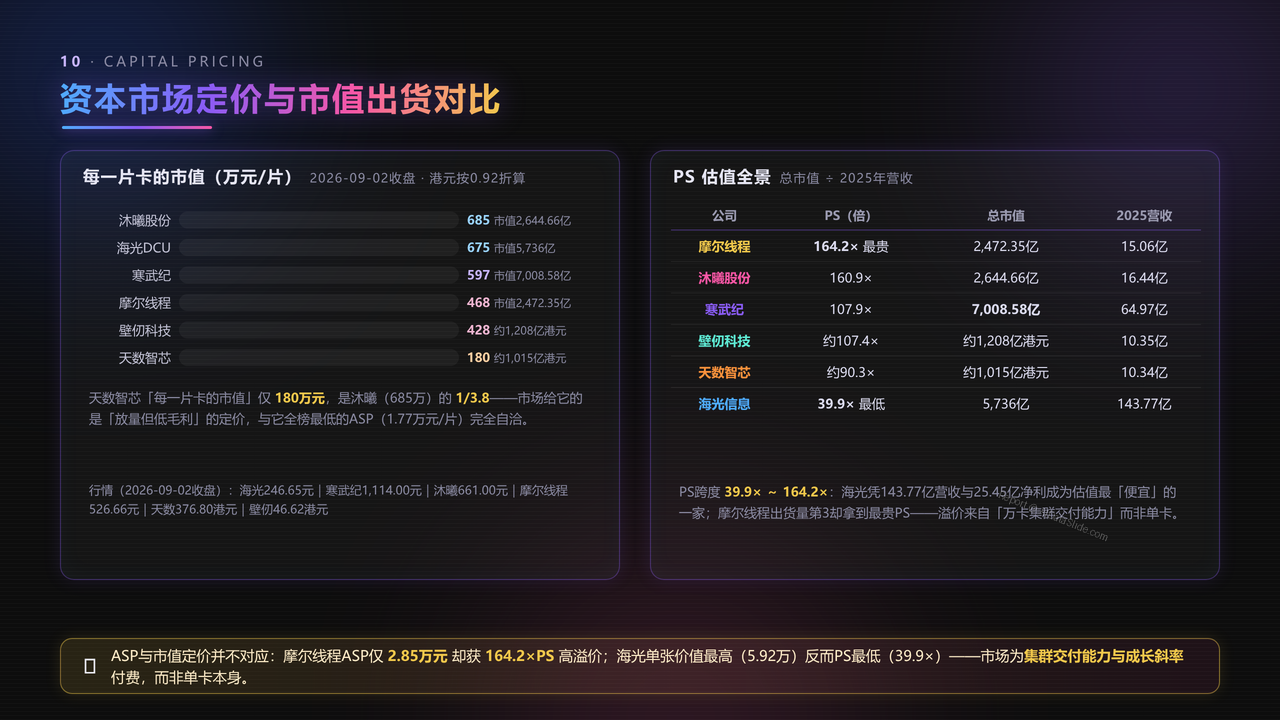The height and width of the screenshot is (720, 1280).
Task: Click 沐曦股份 in the PS table's company column
Action: pos(724,278)
